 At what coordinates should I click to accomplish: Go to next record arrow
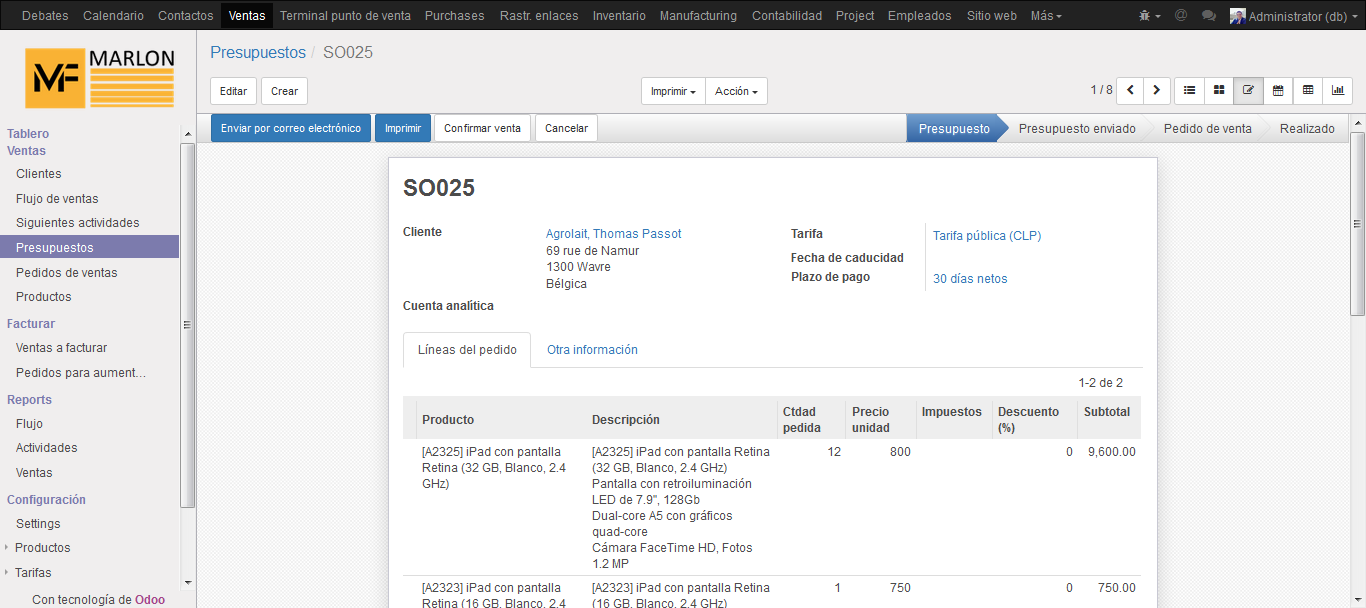pyautogui.click(x=1157, y=90)
